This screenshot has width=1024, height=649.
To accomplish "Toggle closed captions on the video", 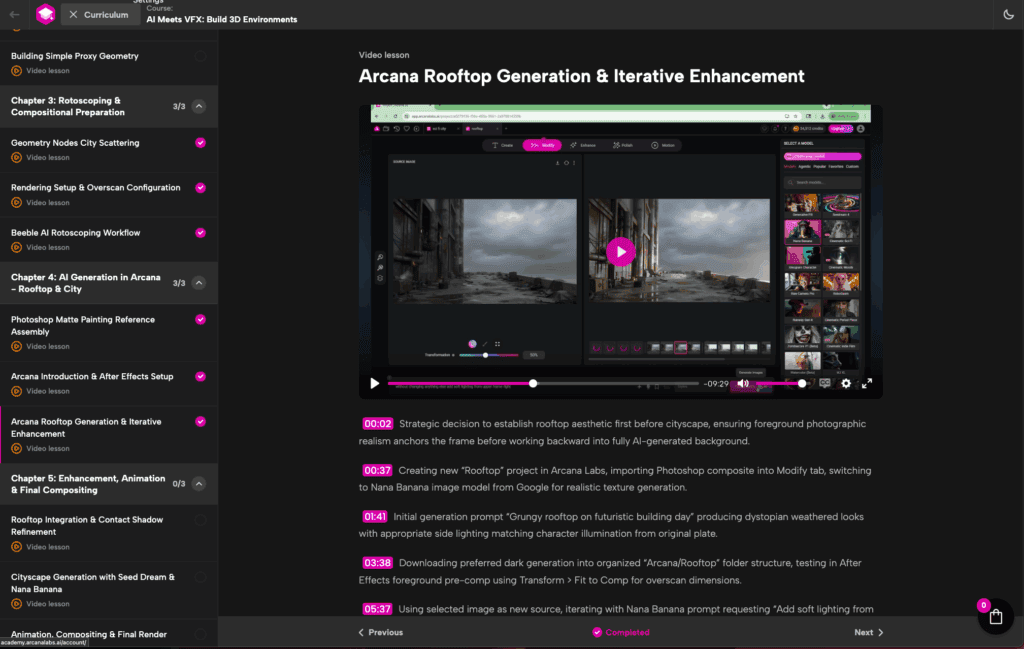I will (x=825, y=383).
